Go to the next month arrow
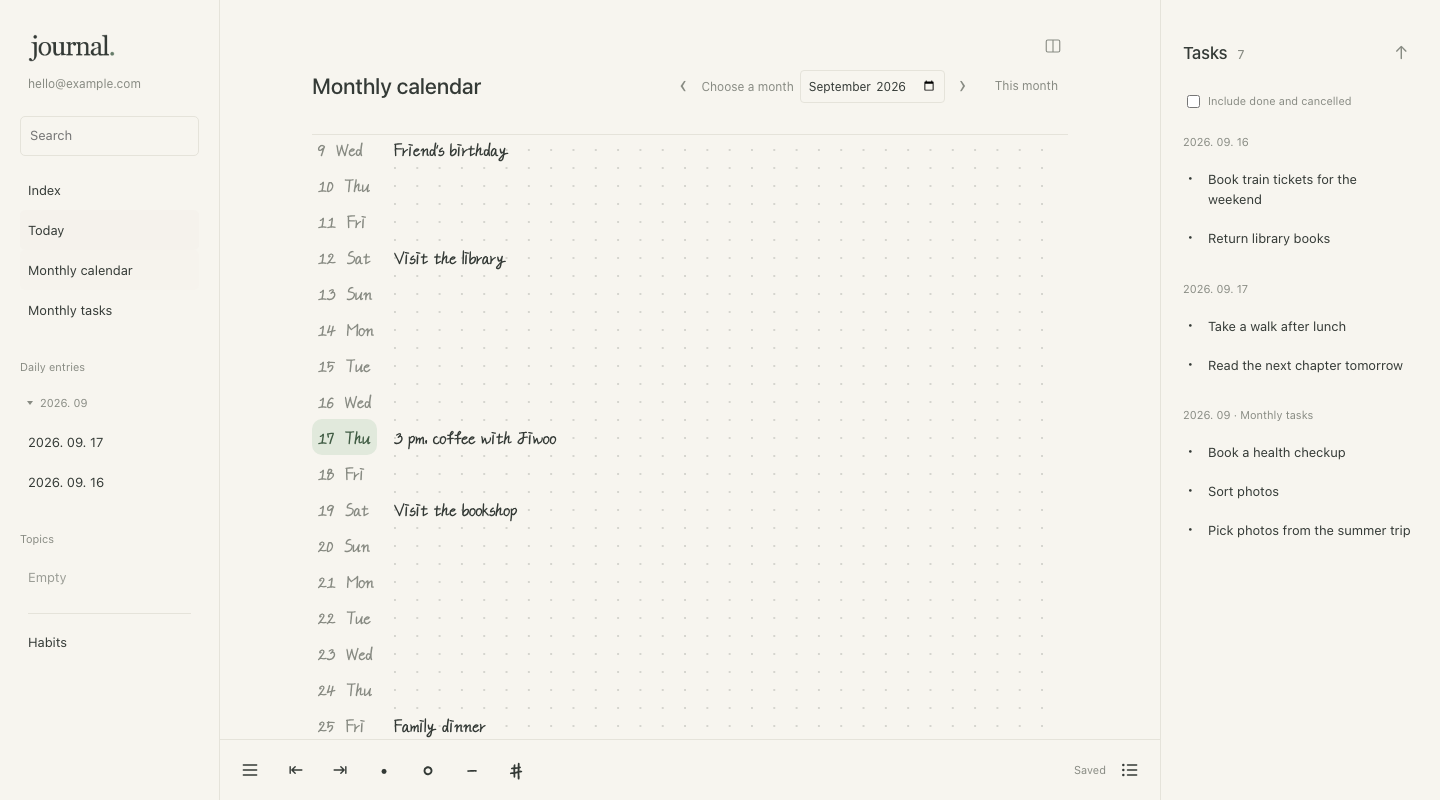This screenshot has width=1440, height=800. 962,86
